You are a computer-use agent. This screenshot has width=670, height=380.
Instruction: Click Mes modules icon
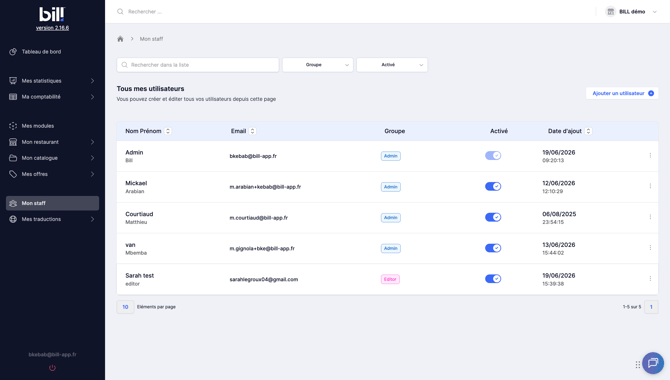coord(13,126)
